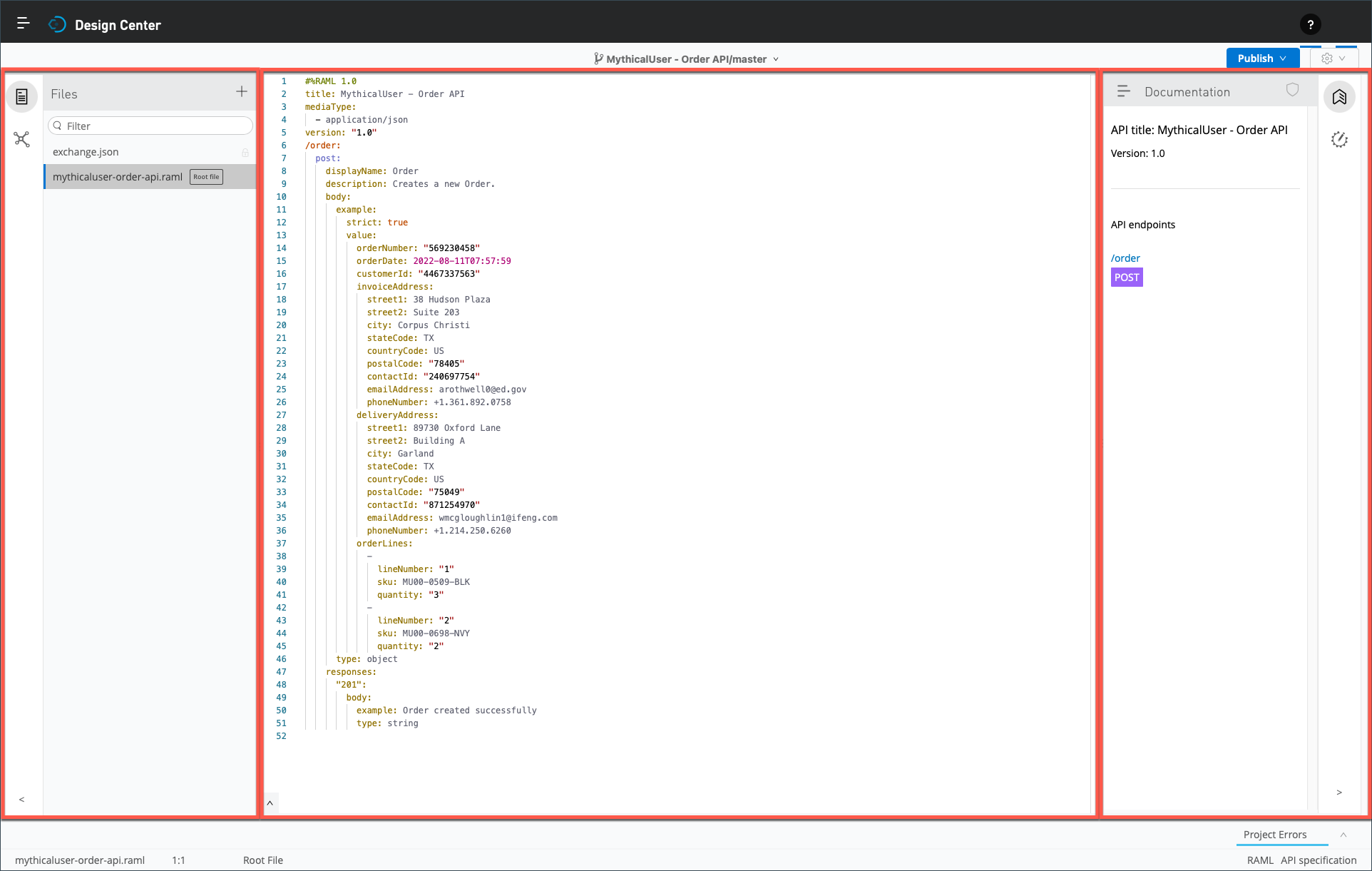Screen dimensions: 1372x871
Task: Click the 'orderLines:' line
Action: [385, 544]
